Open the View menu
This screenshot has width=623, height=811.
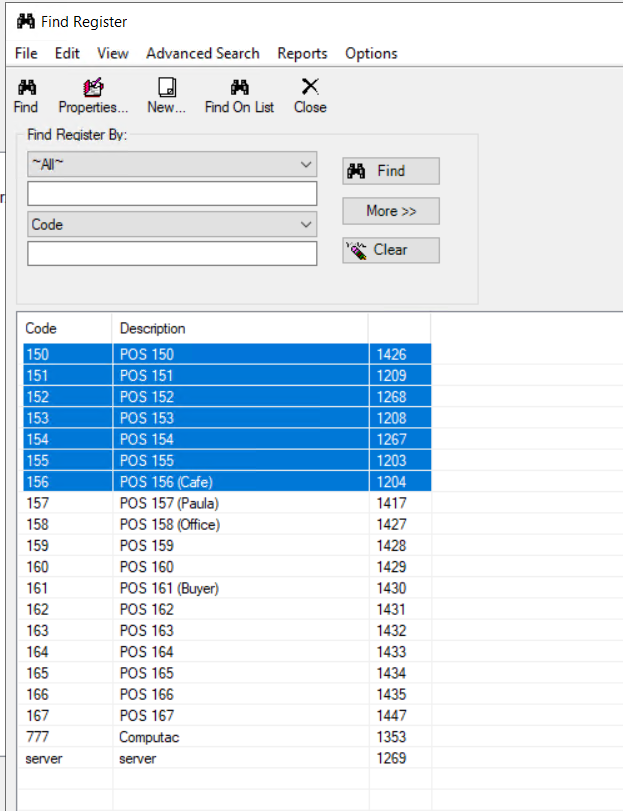(x=113, y=53)
